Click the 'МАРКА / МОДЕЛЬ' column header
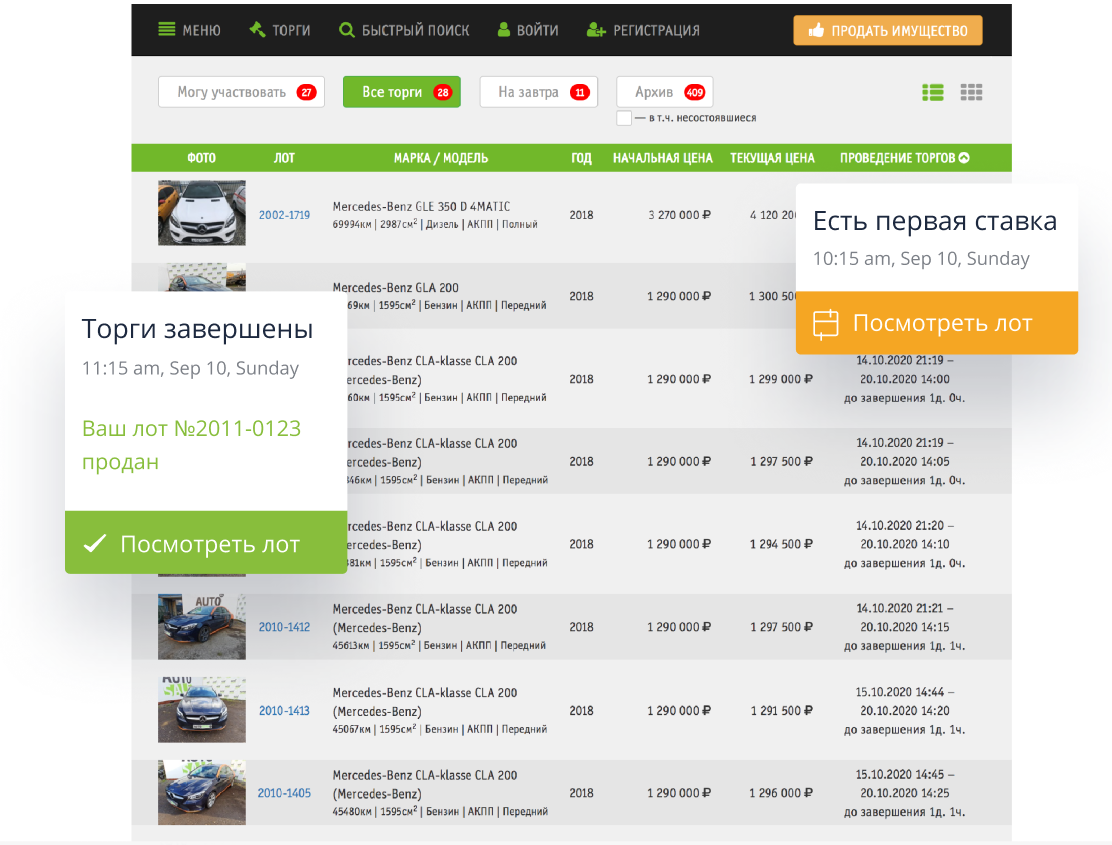 (x=441, y=157)
